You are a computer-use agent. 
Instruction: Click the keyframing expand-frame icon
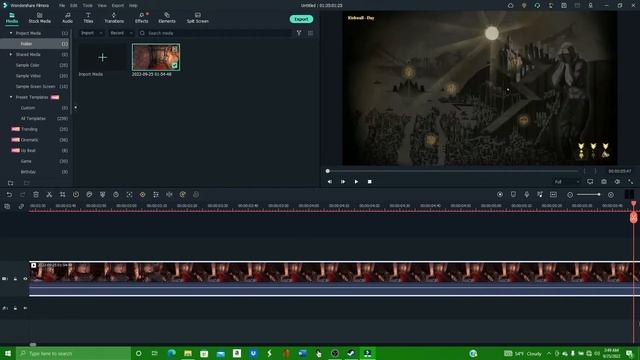pyautogui.click(x=129, y=195)
